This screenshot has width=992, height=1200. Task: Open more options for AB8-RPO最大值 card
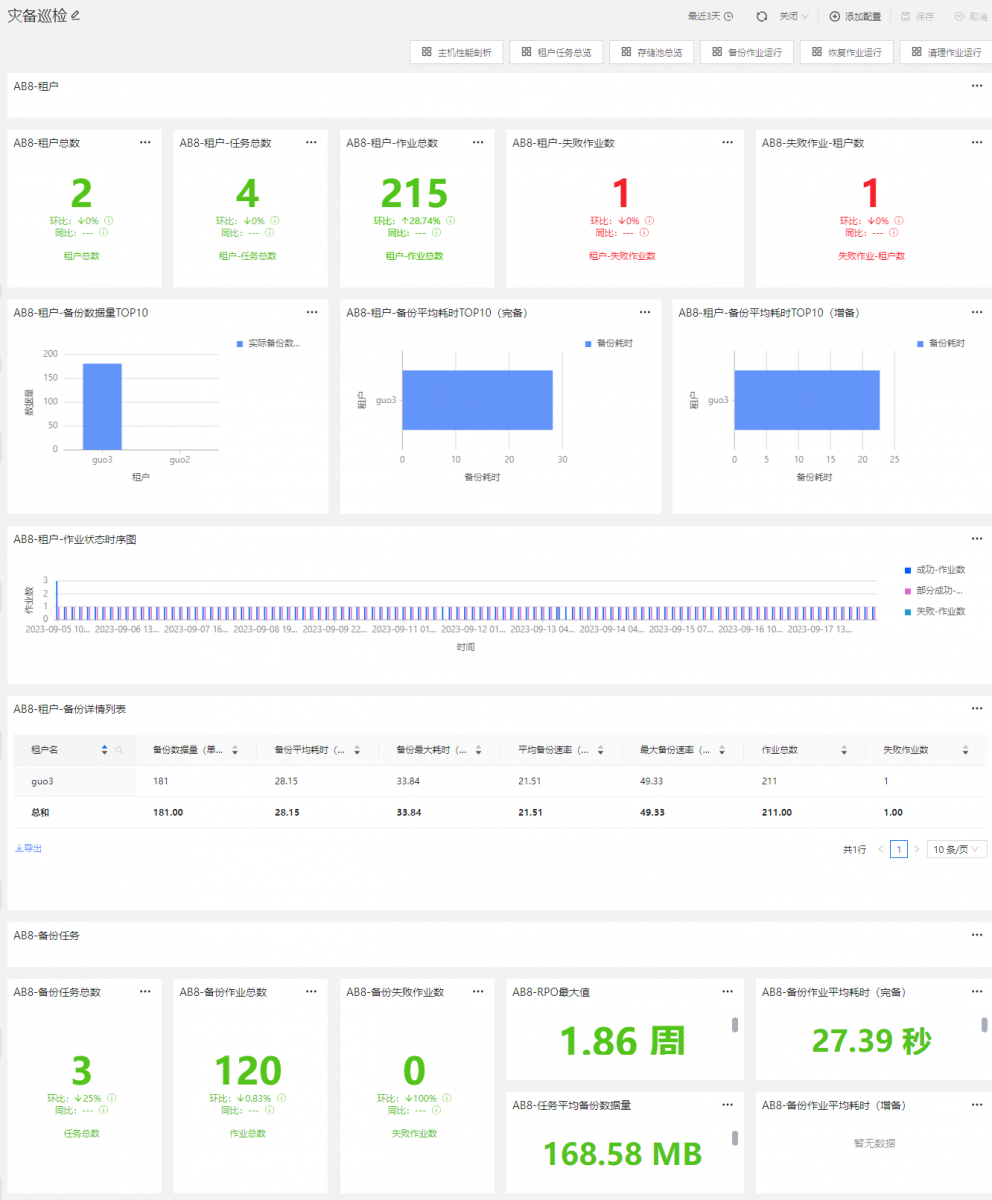(728, 992)
